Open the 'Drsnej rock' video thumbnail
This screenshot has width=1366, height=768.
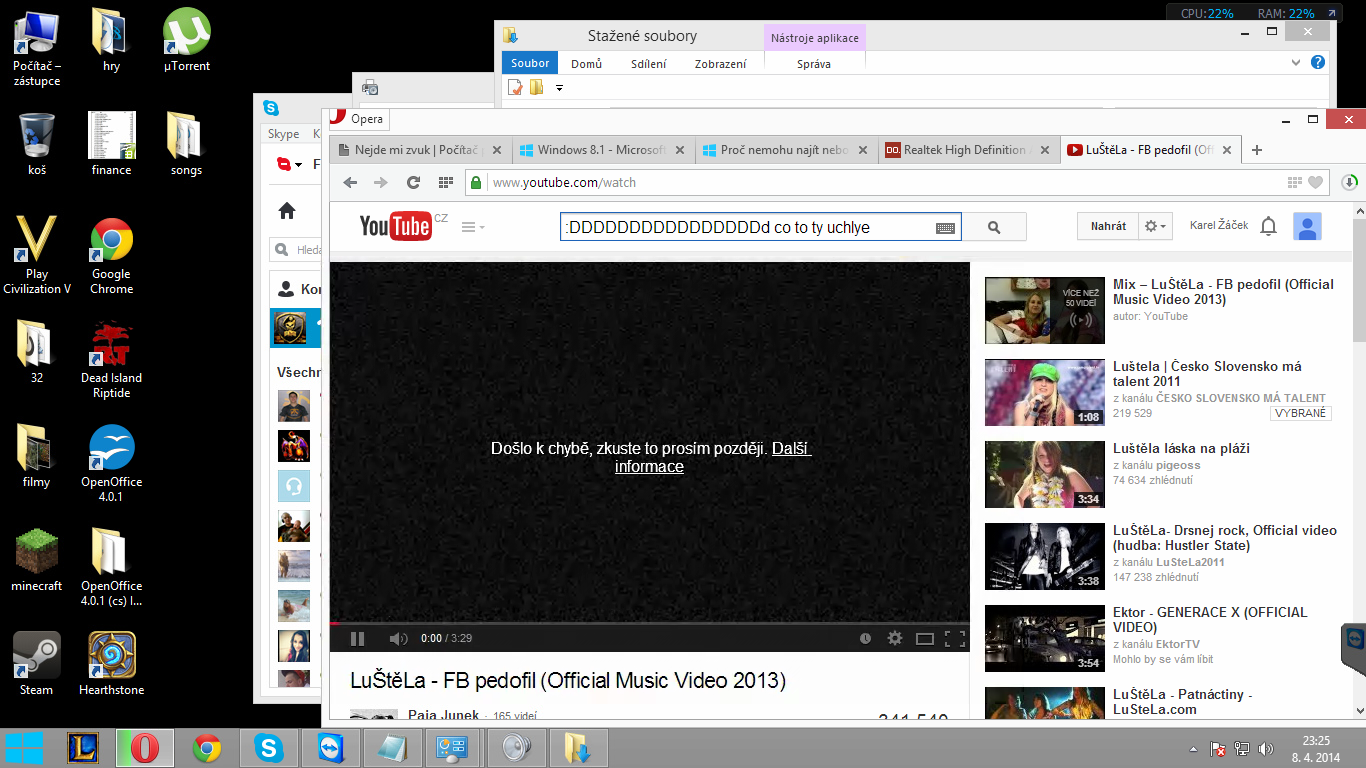1045,556
